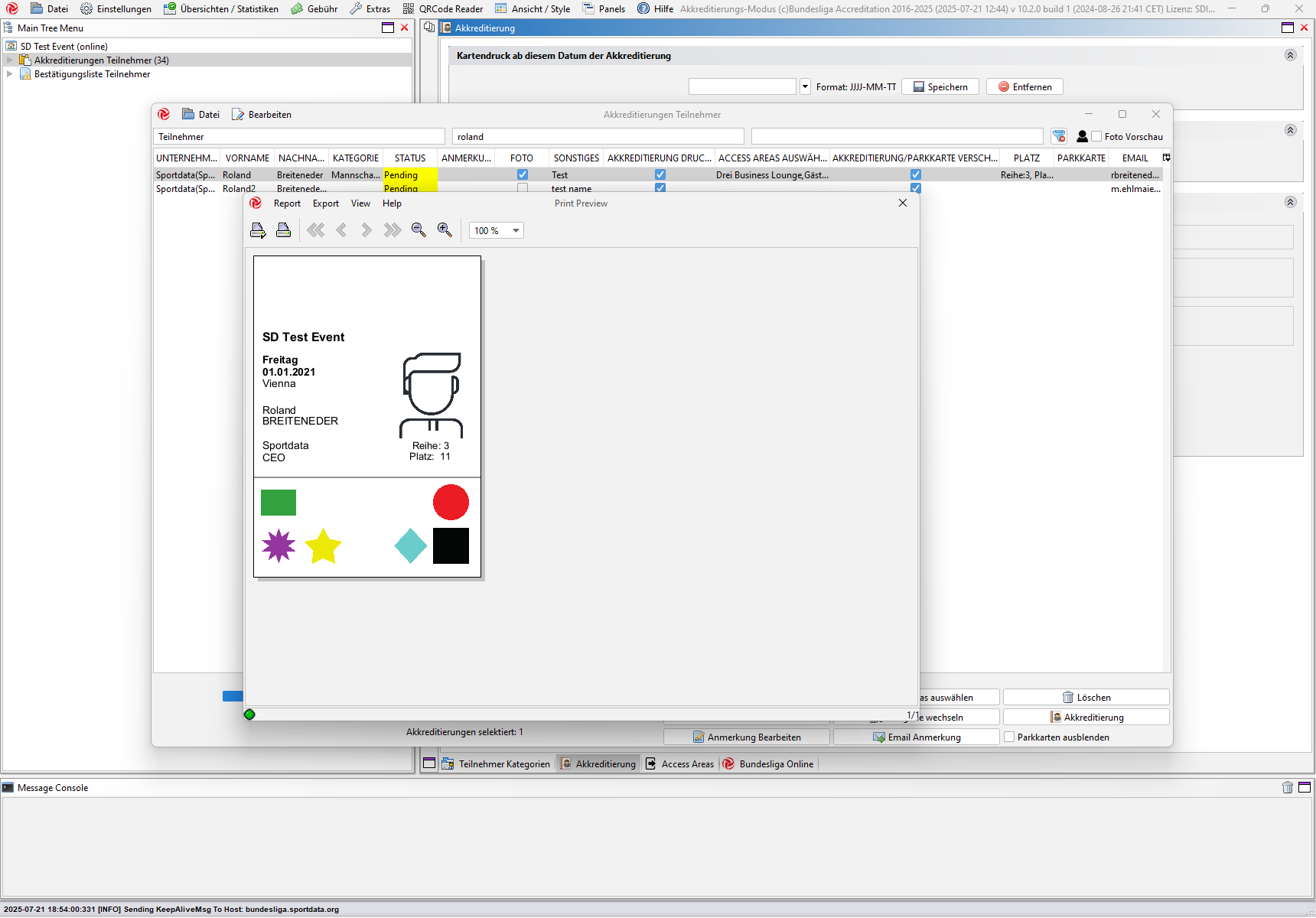Click the red app logo in Print Preview menu bar
1316x918 pixels.
pos(256,203)
